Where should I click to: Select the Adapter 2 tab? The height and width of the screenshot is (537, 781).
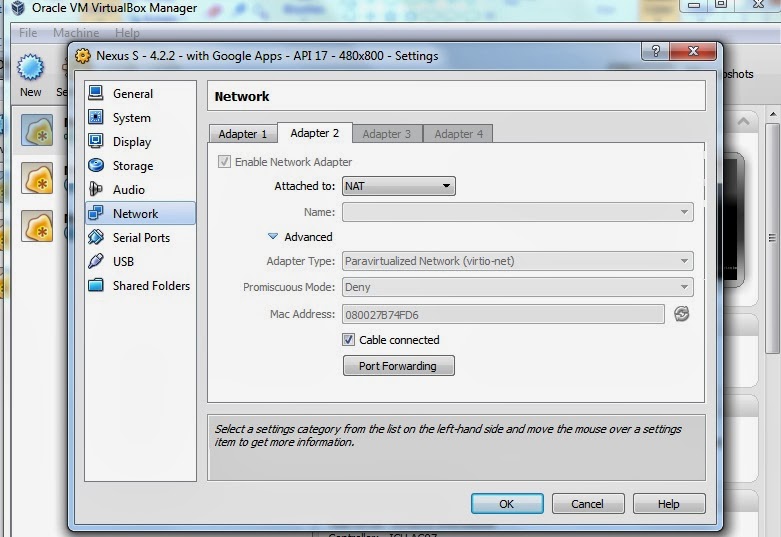point(315,133)
